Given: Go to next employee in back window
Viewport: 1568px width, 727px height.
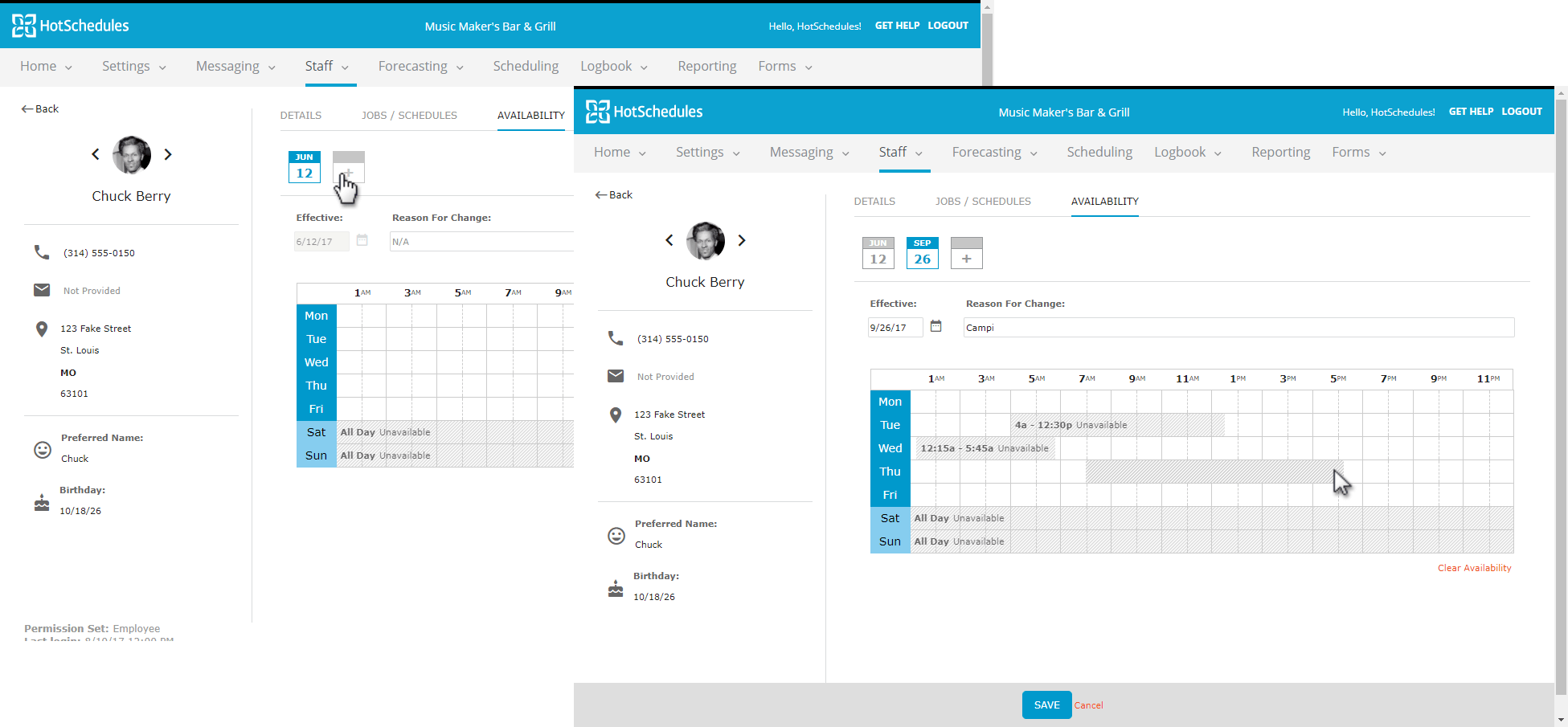Looking at the screenshot, I should pyautogui.click(x=168, y=154).
